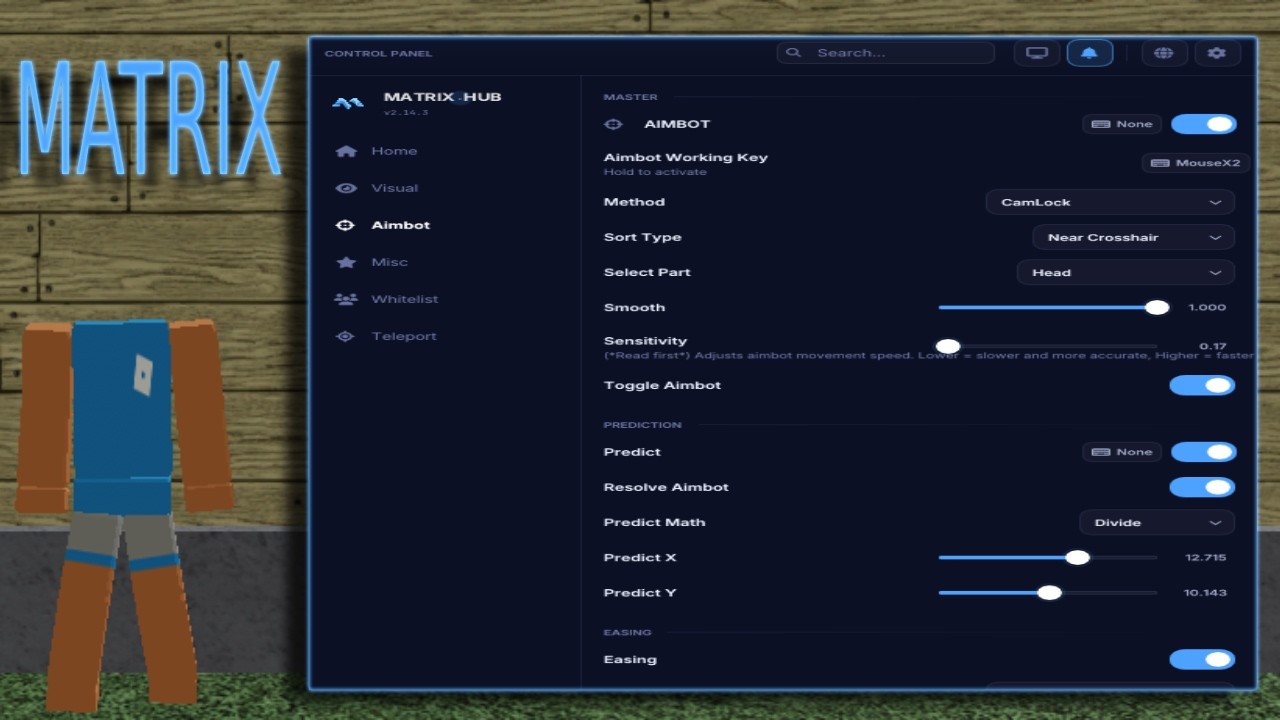Click the globe icon in header
The width and height of the screenshot is (1280, 720).
(x=1163, y=53)
